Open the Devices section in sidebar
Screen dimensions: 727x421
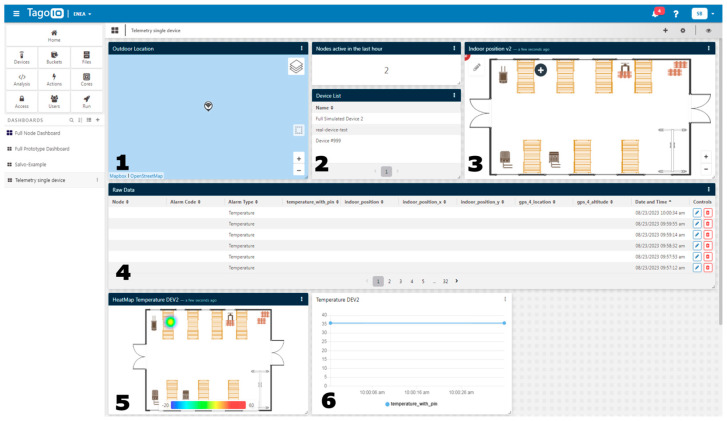coord(21,57)
